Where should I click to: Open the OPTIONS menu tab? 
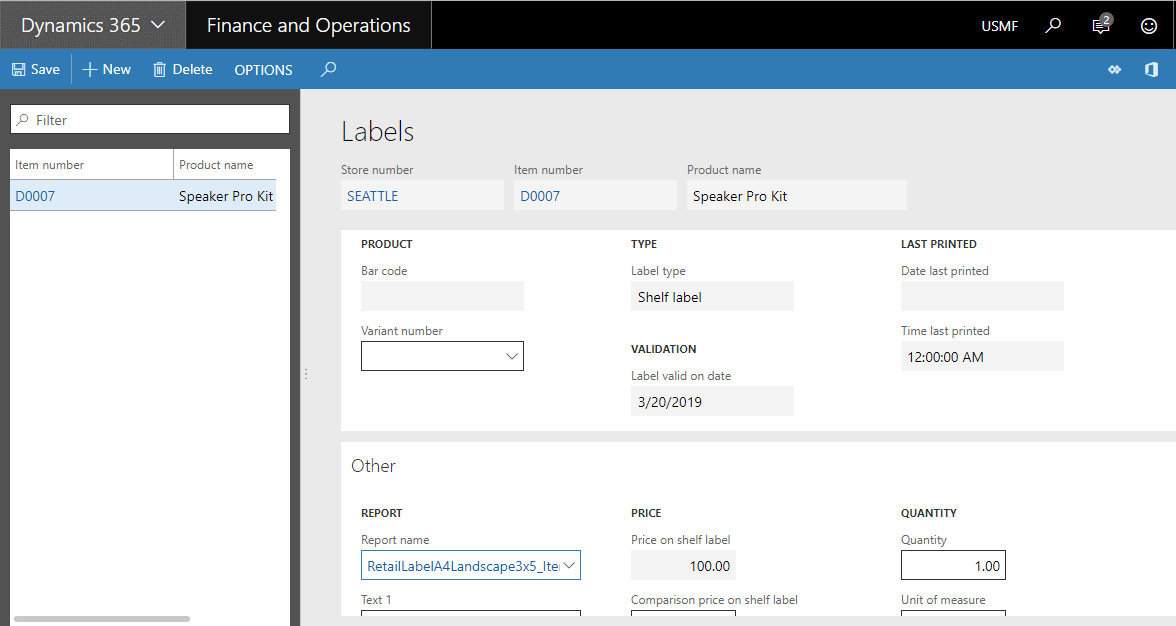(x=263, y=70)
